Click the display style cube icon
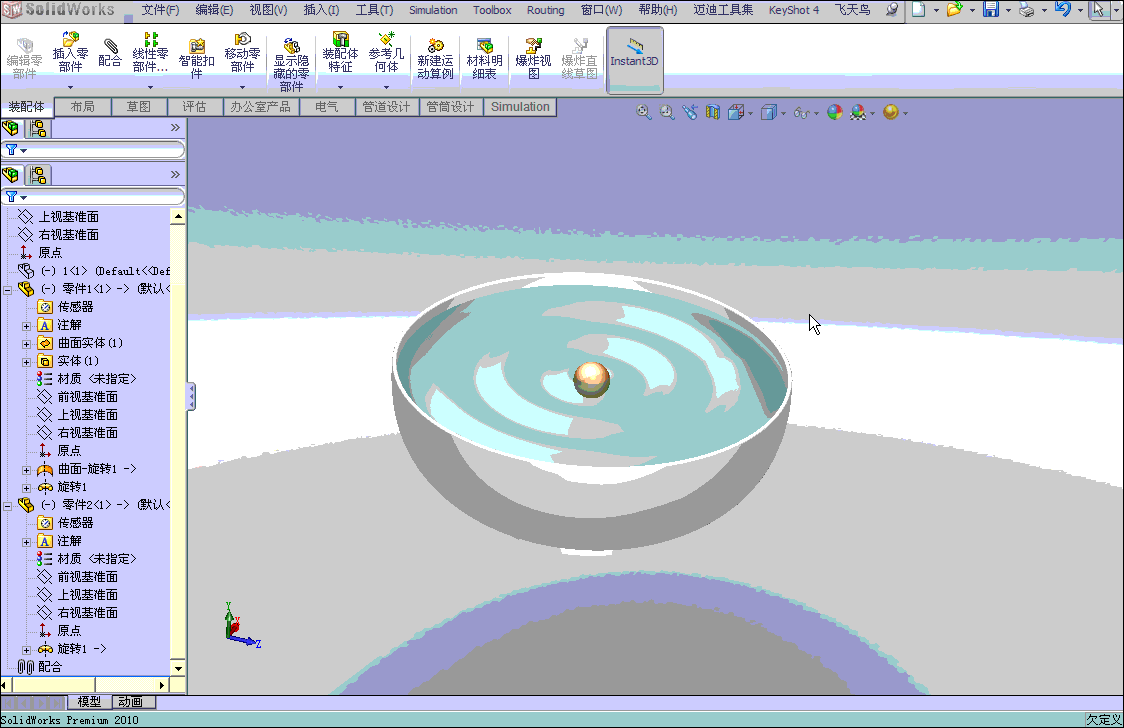Image resolution: width=1124 pixels, height=728 pixels. click(x=768, y=112)
